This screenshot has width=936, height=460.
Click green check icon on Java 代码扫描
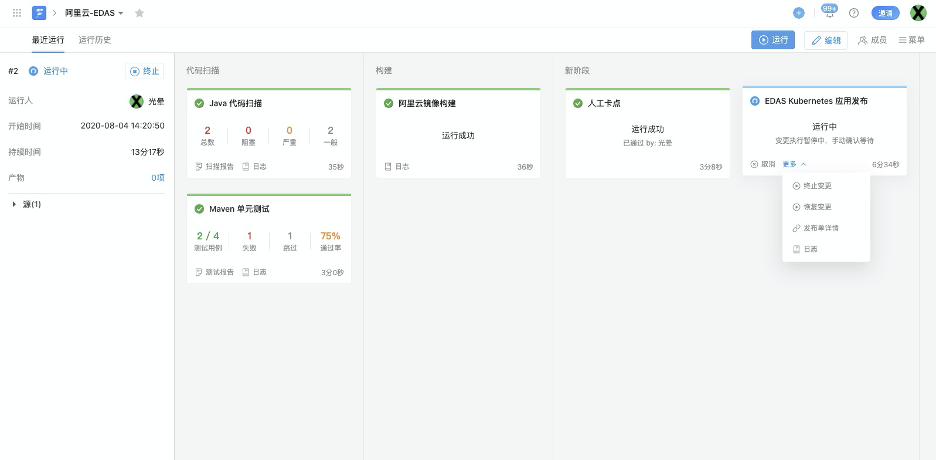click(199, 103)
